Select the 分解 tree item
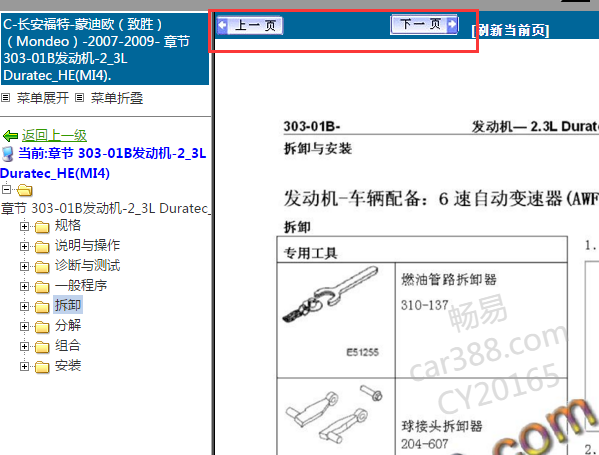This screenshot has width=599, height=455. [x=68, y=325]
